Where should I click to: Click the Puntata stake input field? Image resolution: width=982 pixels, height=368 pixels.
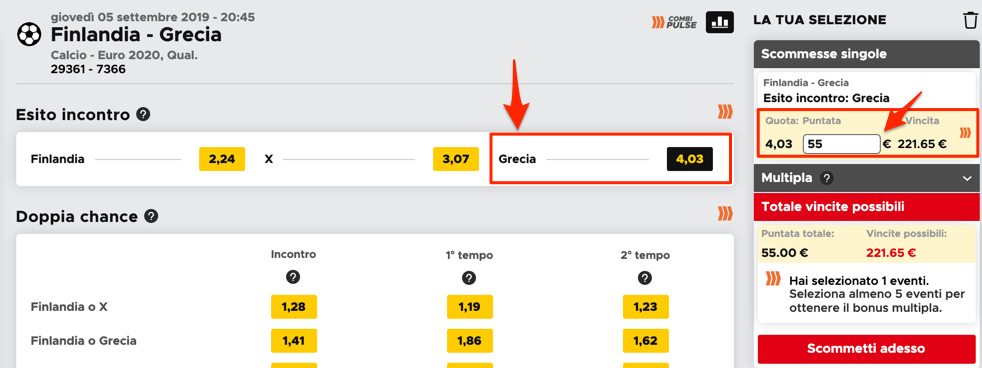[x=842, y=144]
